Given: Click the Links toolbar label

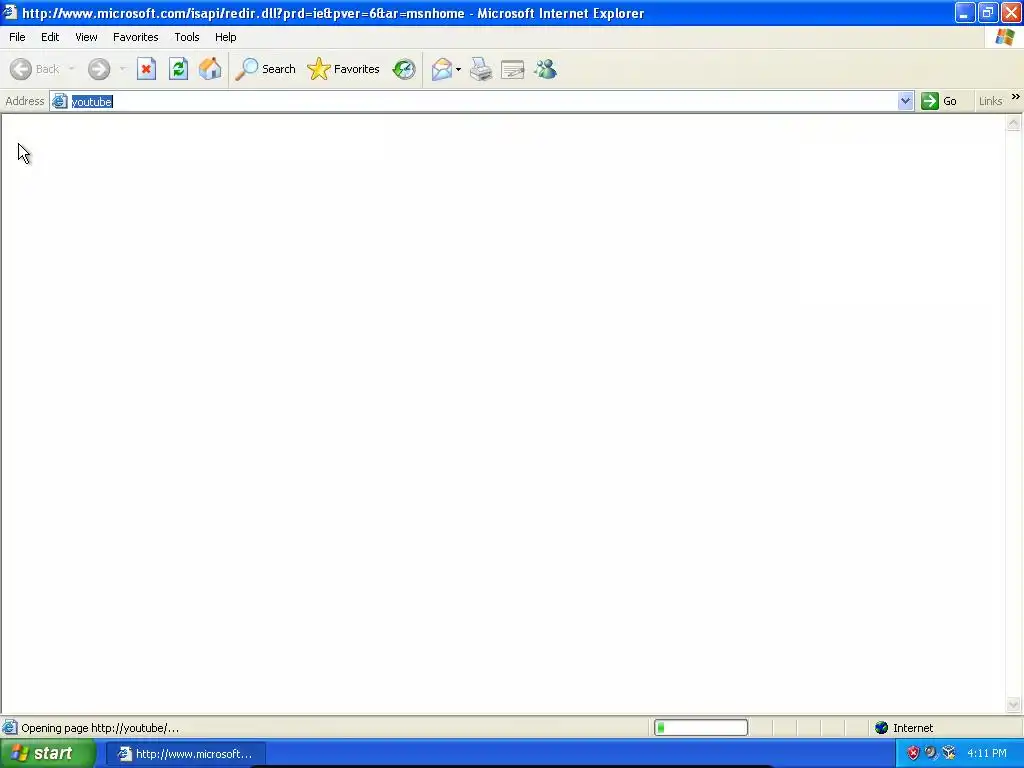Looking at the screenshot, I should (990, 101).
